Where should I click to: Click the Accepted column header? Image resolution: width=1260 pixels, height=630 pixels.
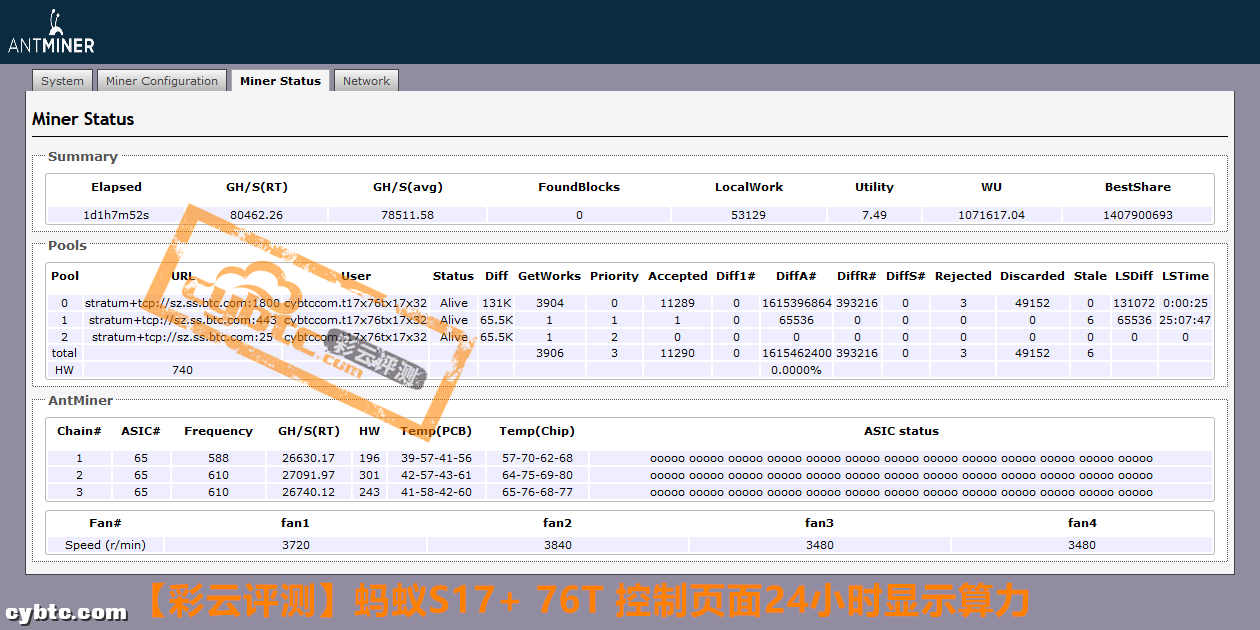click(x=677, y=276)
